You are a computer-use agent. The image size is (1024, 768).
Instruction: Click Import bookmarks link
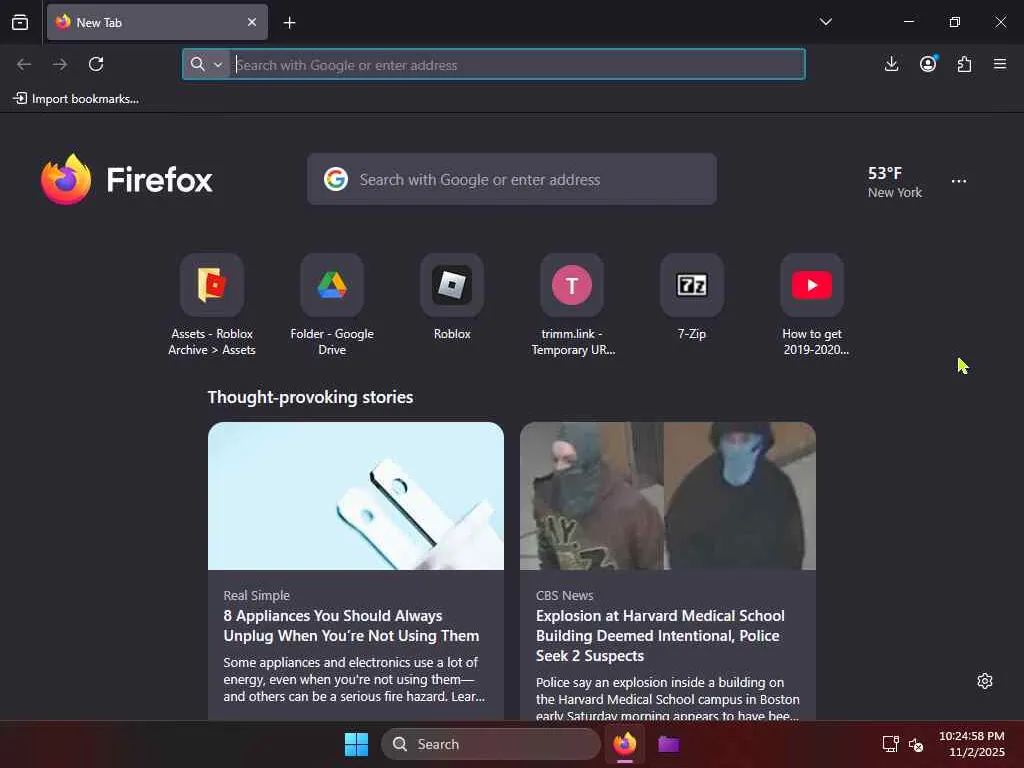(76, 99)
